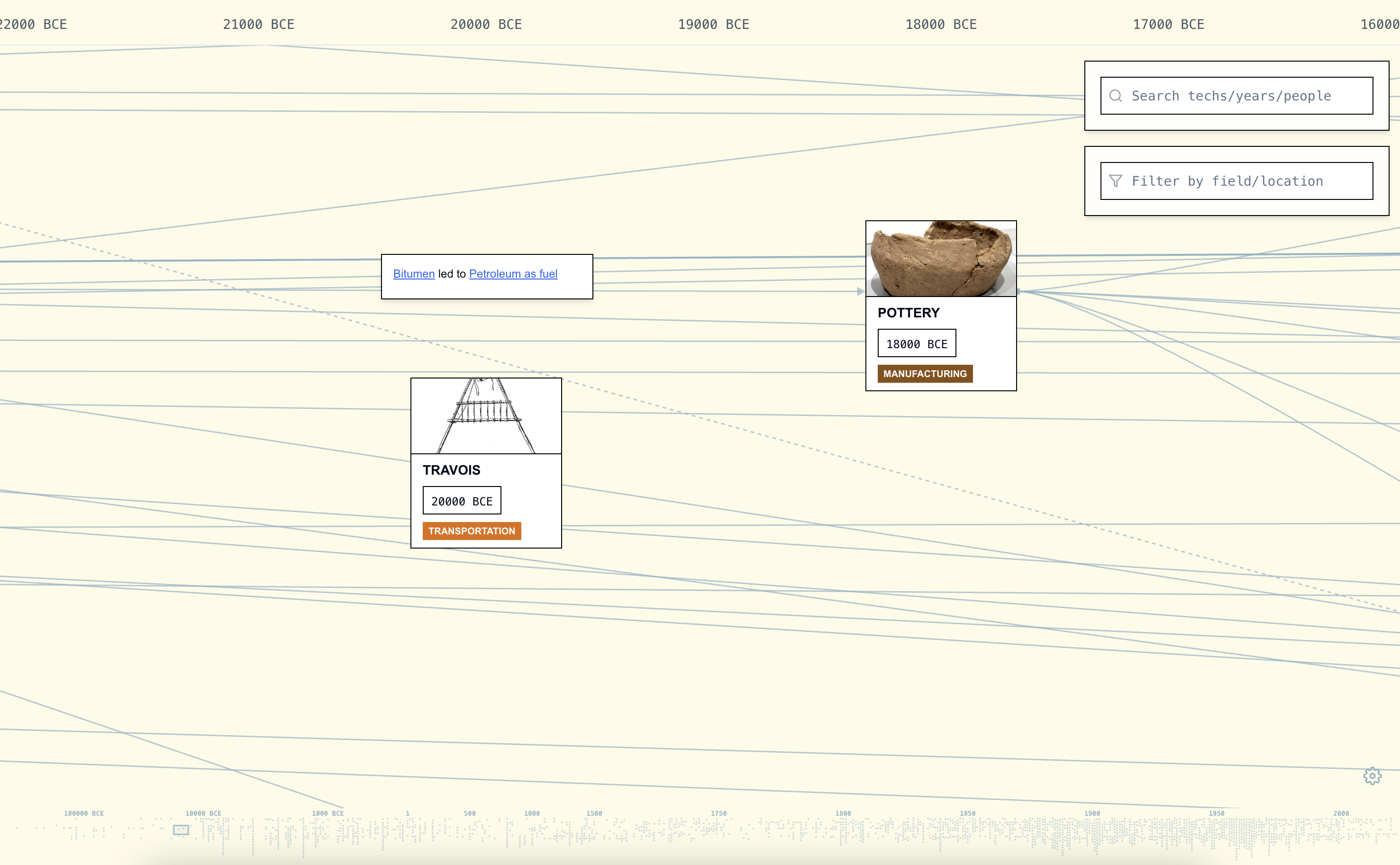
Task: Open the Bitumen link
Action: [x=413, y=273]
